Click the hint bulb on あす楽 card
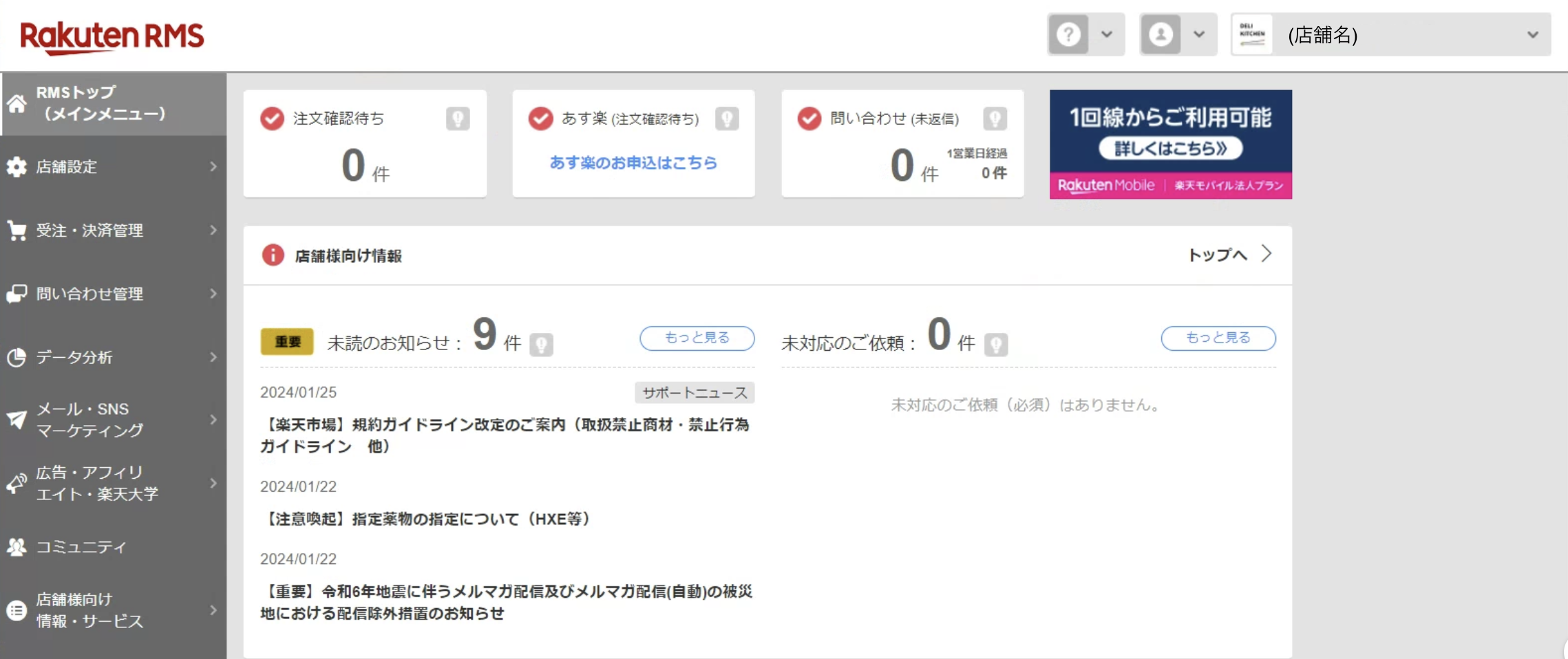Viewport: 1568px width, 659px height. (x=727, y=118)
